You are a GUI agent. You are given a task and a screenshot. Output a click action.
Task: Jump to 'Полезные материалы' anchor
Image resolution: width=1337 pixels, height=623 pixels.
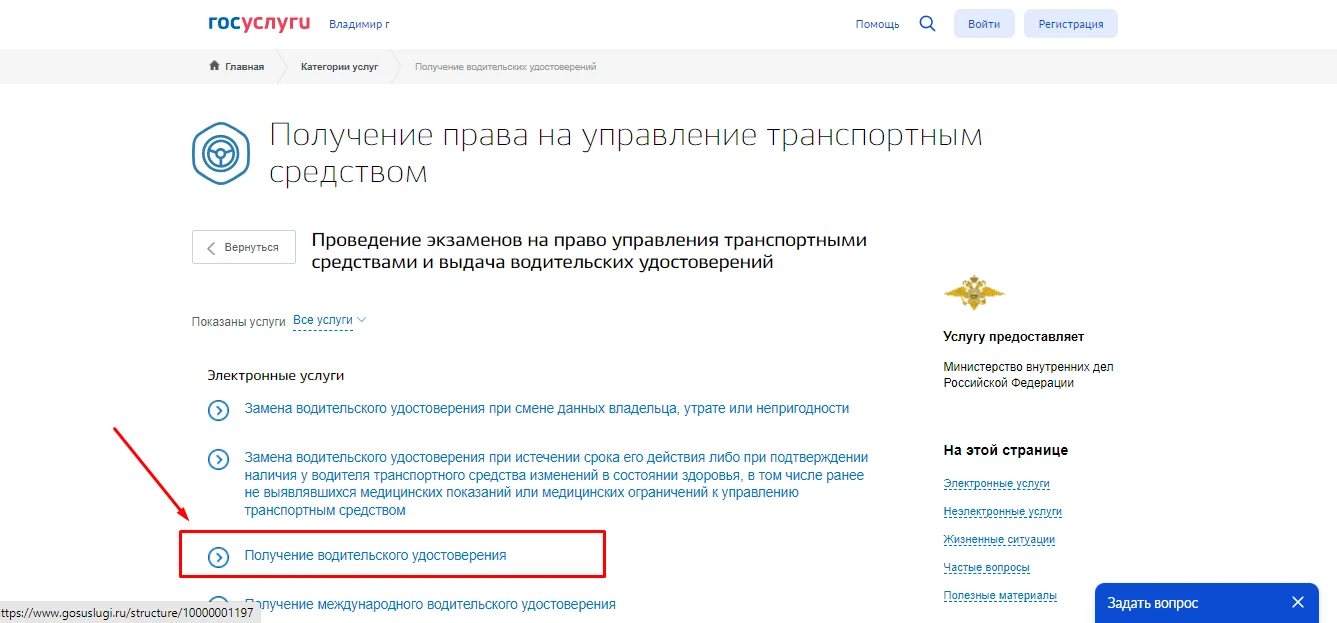999,596
